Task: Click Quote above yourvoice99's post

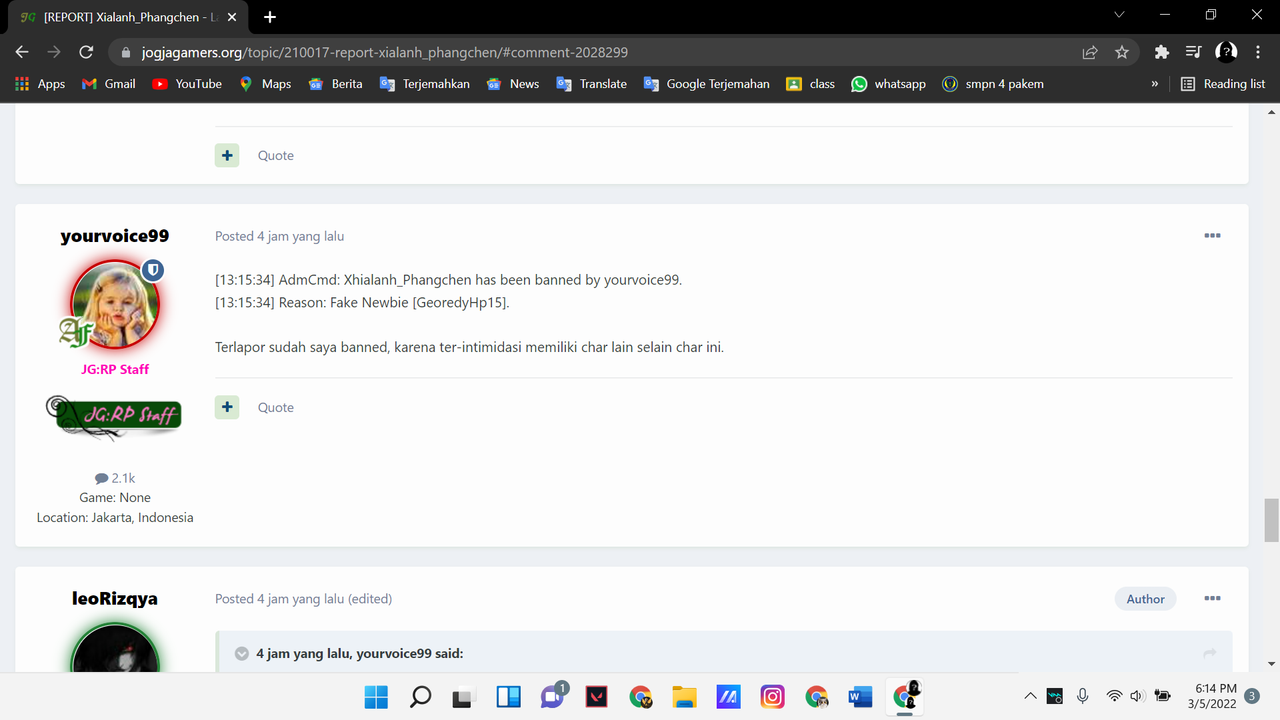Action: pyautogui.click(x=276, y=155)
